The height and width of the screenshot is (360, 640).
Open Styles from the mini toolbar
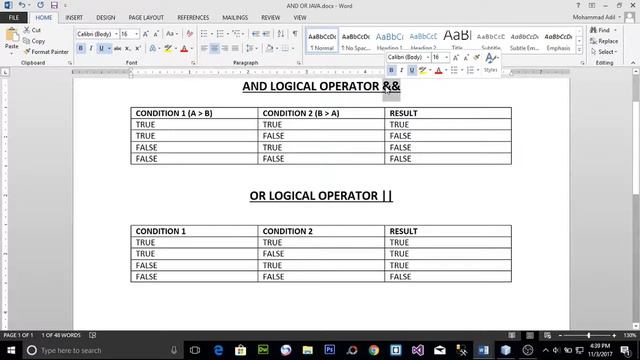pos(491,63)
